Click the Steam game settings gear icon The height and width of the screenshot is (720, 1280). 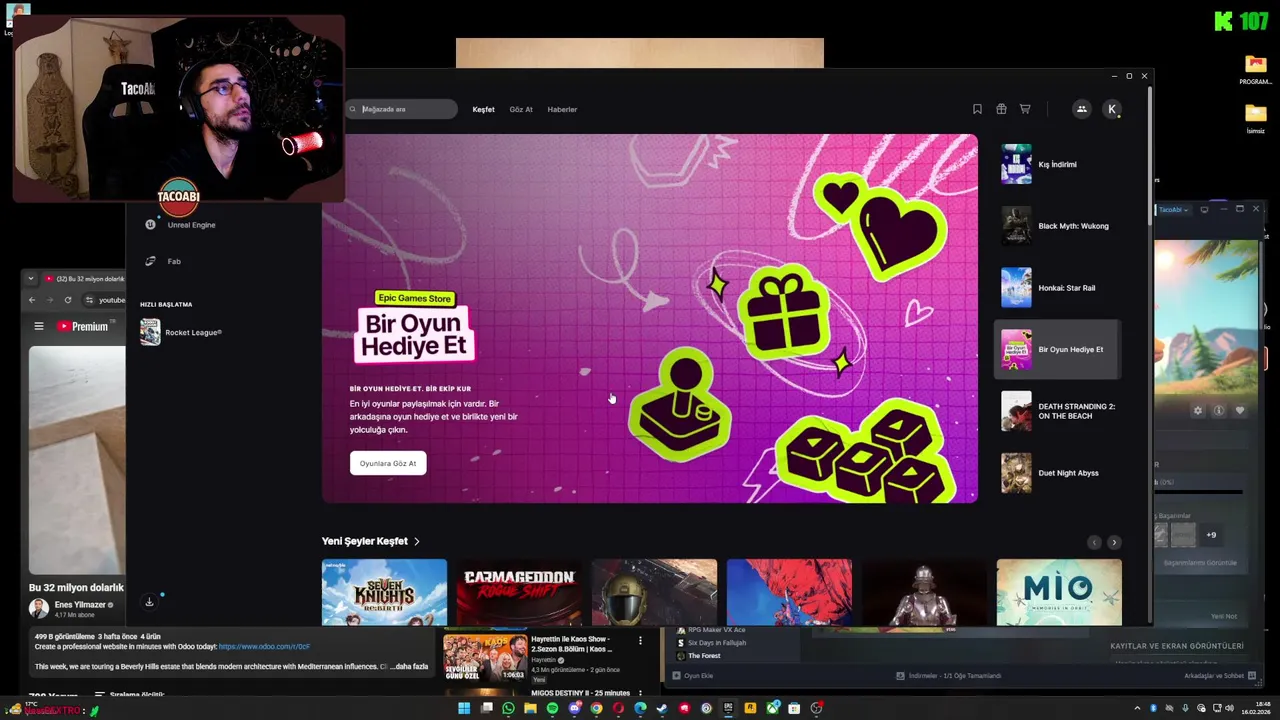tap(1198, 411)
